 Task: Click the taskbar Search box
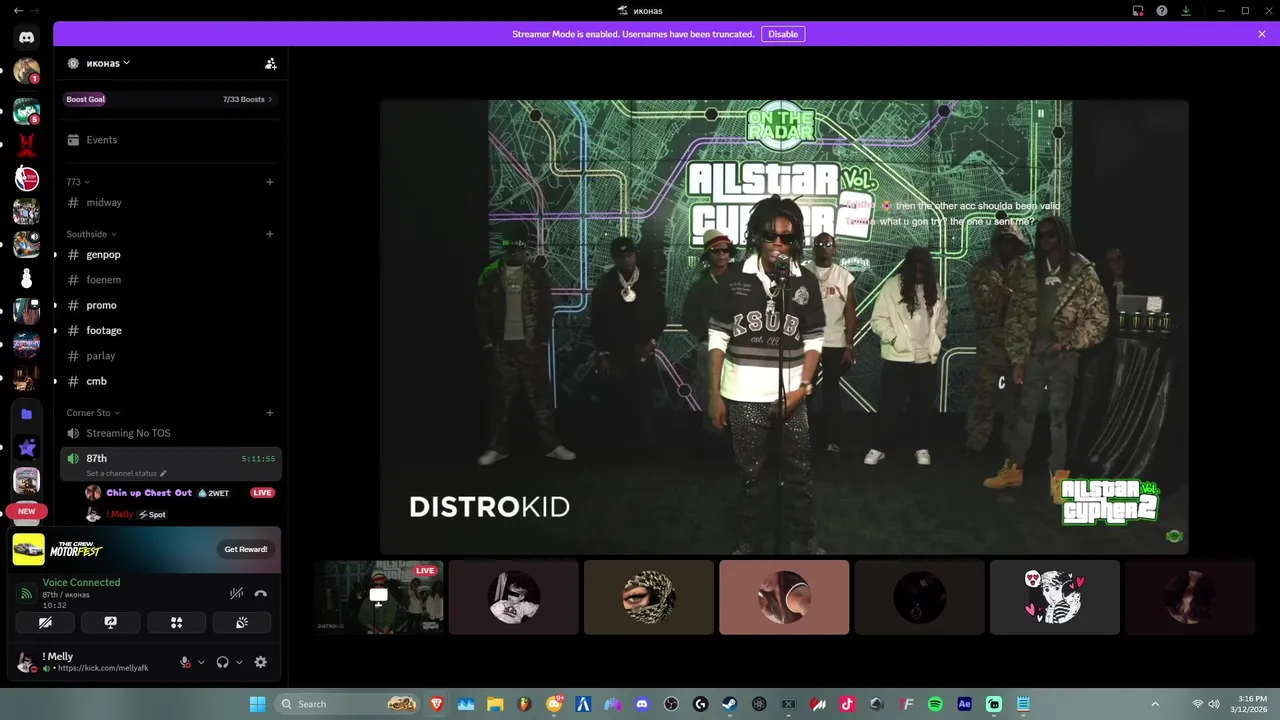pyautogui.click(x=349, y=704)
